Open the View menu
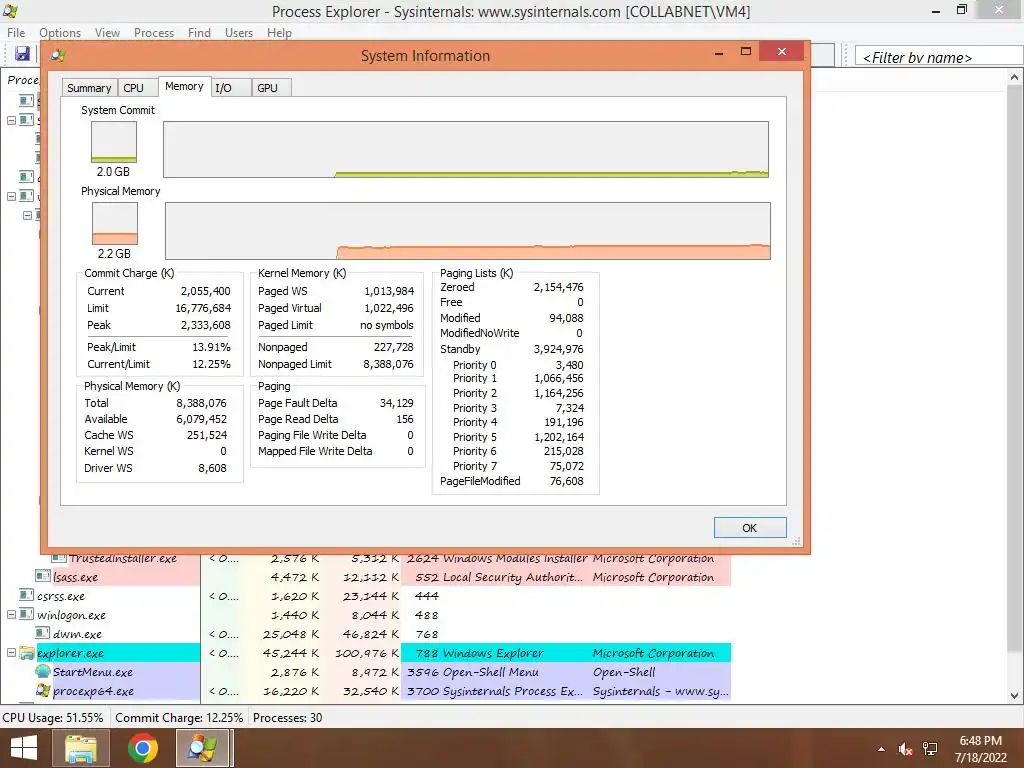Screen dimensions: 1024x768 pyautogui.click(x=107, y=33)
